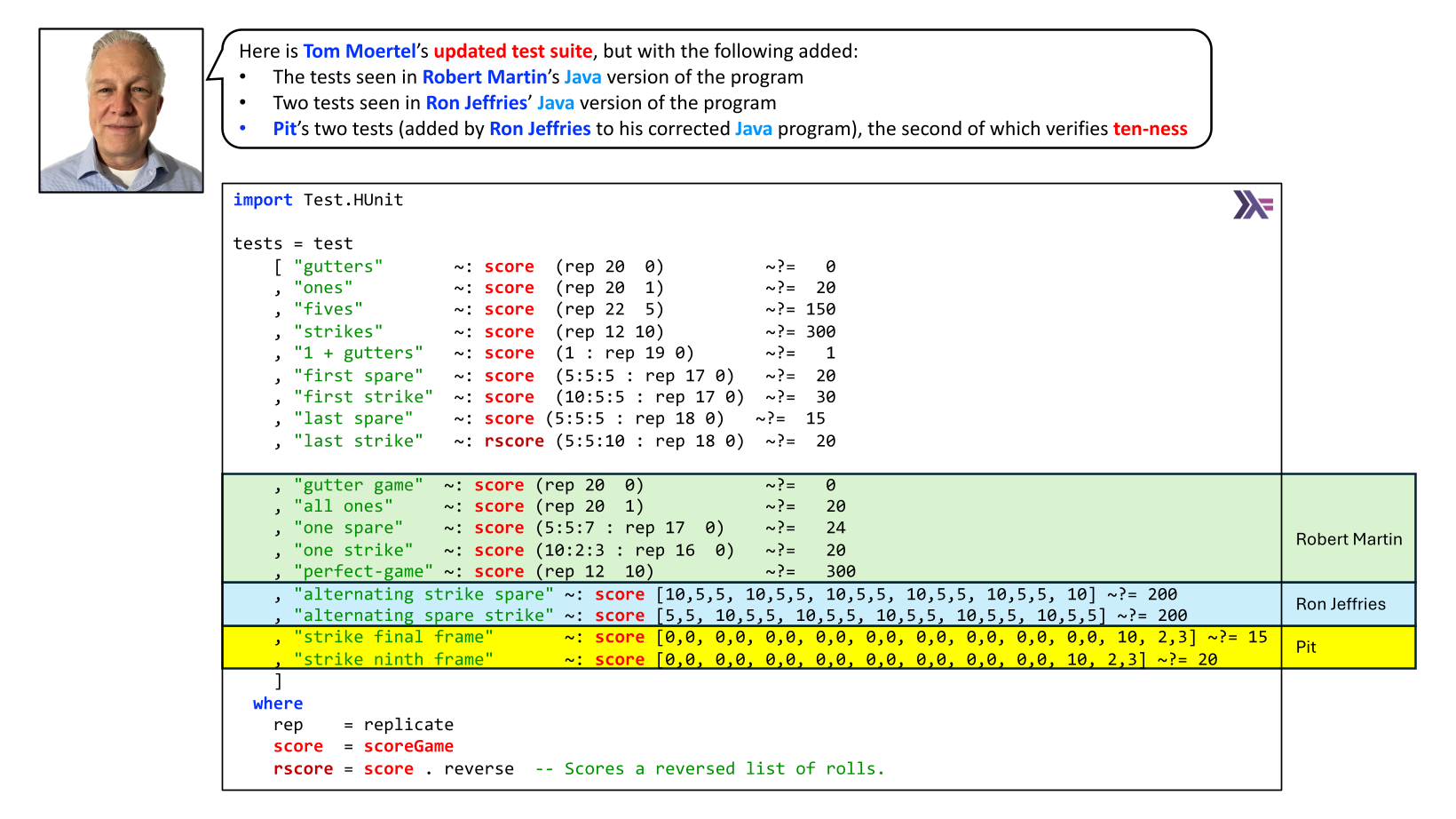
Task: Click "rscore" in the "last strike" row
Action: tap(514, 441)
